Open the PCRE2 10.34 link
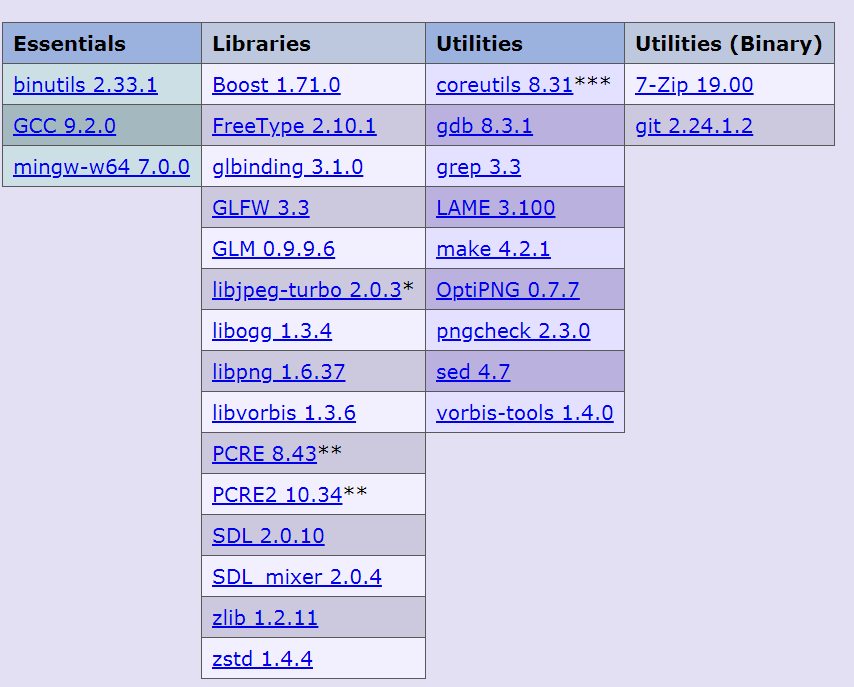The height and width of the screenshot is (687, 854). [x=277, y=495]
